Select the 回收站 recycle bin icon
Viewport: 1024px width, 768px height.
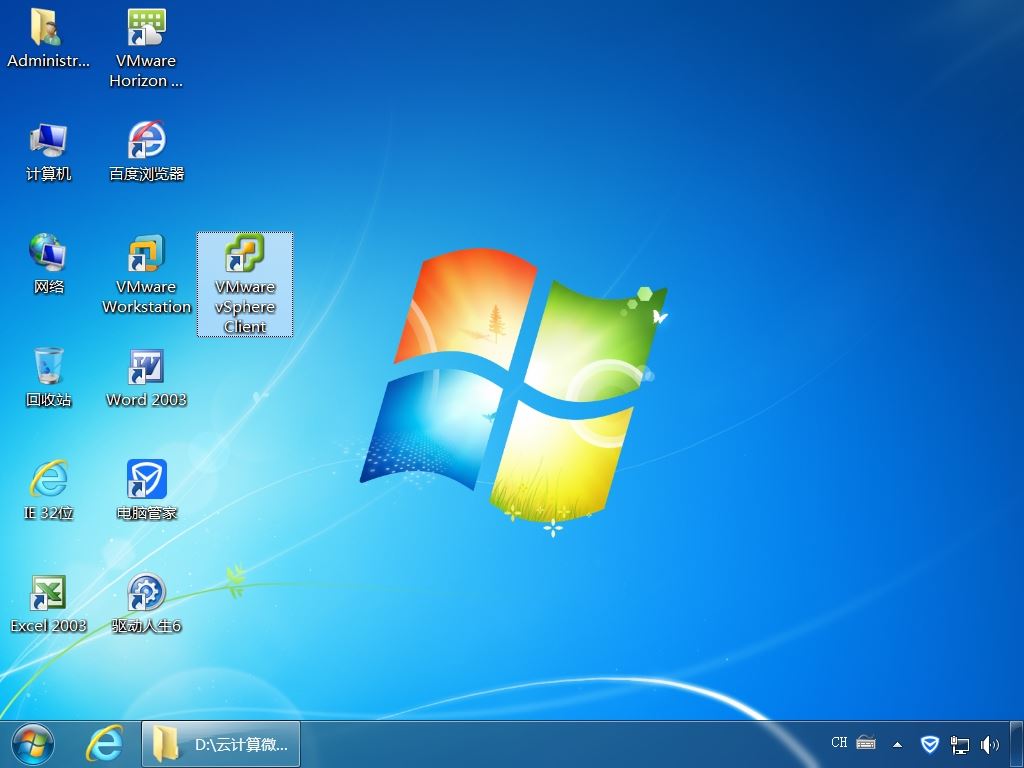point(48,377)
